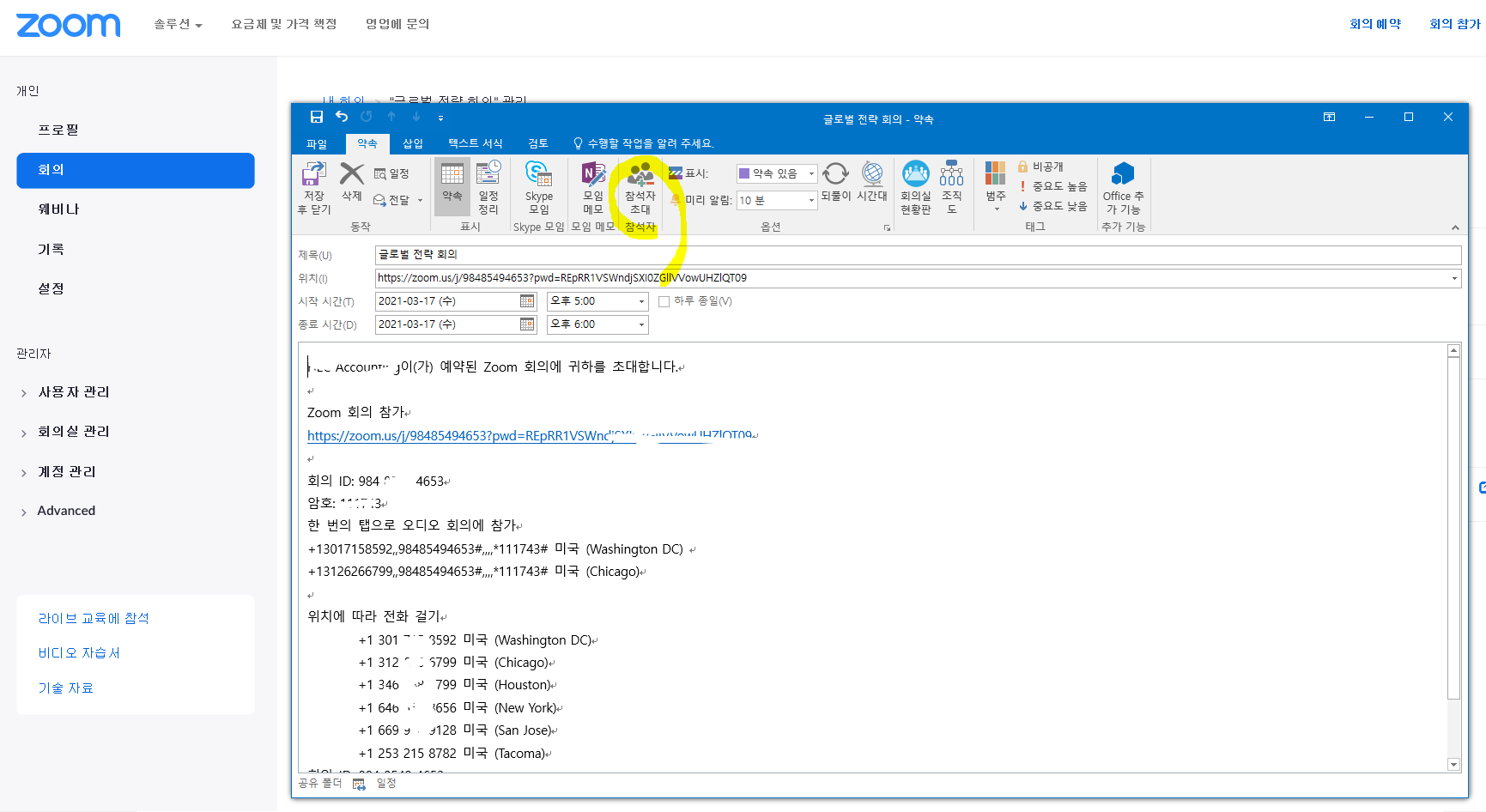Open the 오후 5:00 start time dropdown
Screen dimensions: 1486x812
tap(641, 301)
